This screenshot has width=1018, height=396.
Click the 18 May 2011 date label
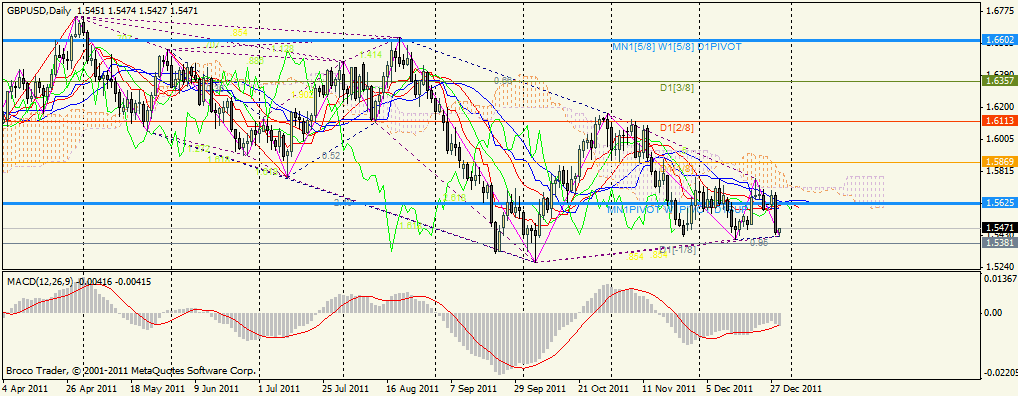158,389
